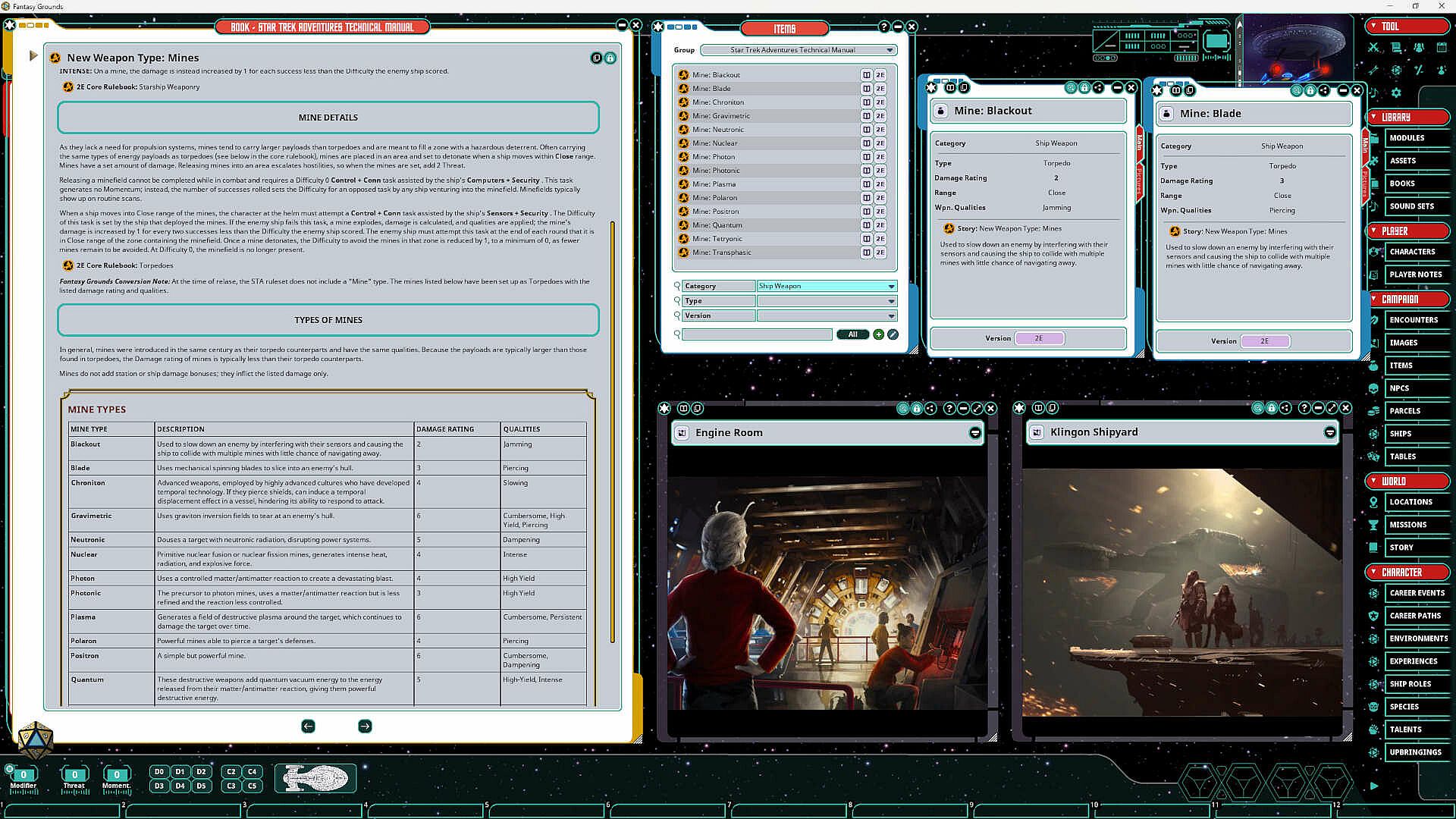Click the next page arrow in book
Viewport: 1456px width, 819px height.
(365, 726)
